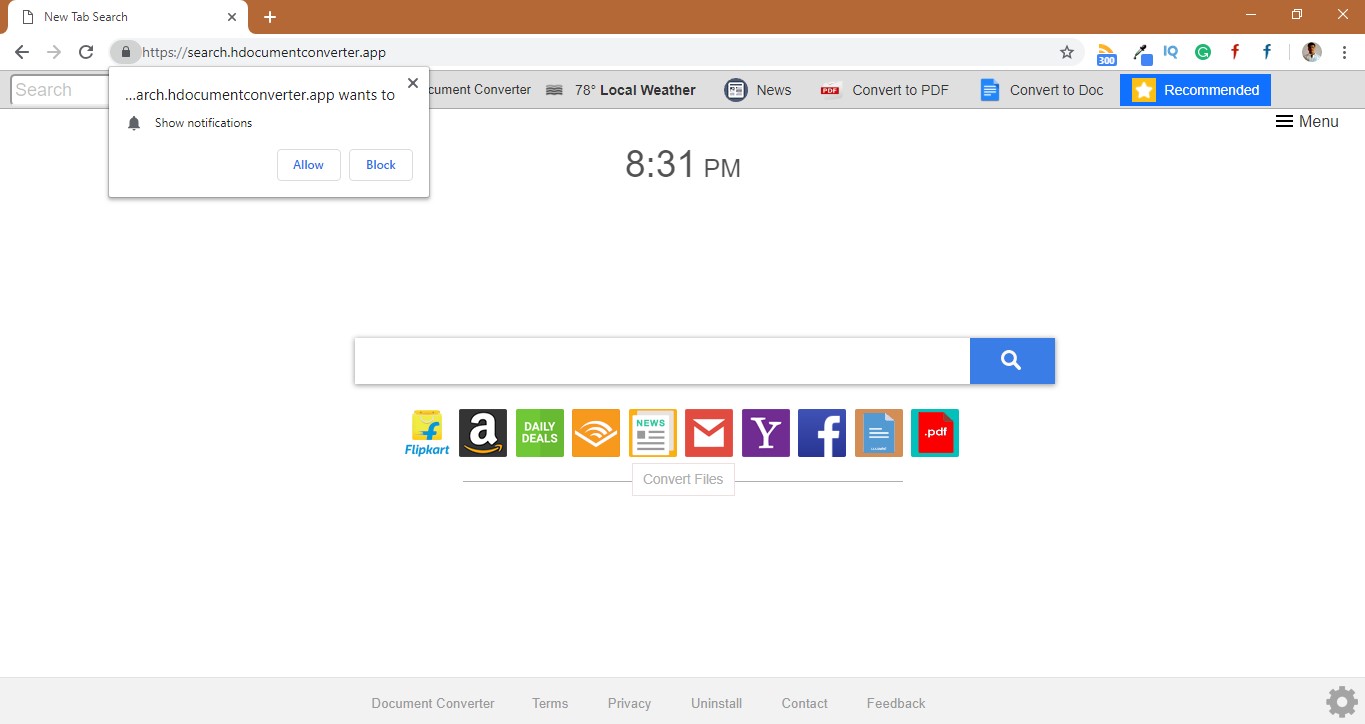Allow notifications from the site

tap(308, 165)
